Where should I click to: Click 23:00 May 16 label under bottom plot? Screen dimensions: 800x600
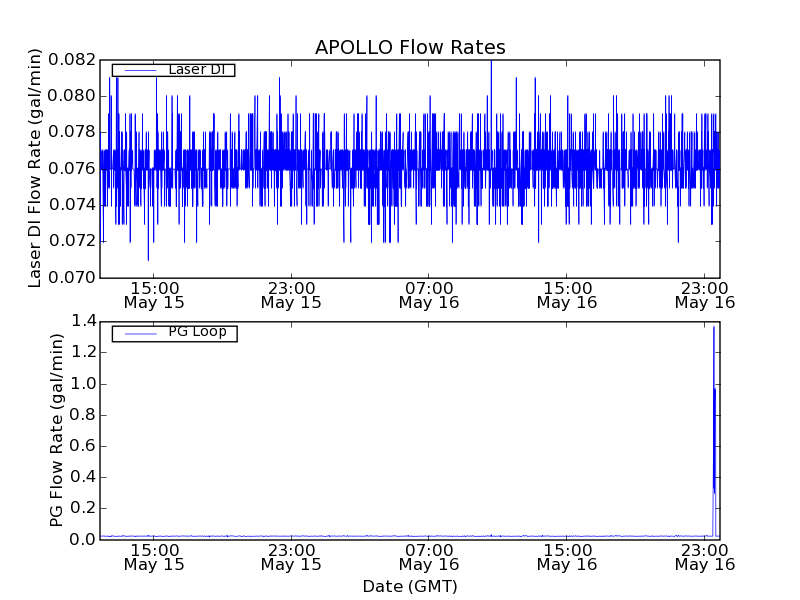(704, 556)
